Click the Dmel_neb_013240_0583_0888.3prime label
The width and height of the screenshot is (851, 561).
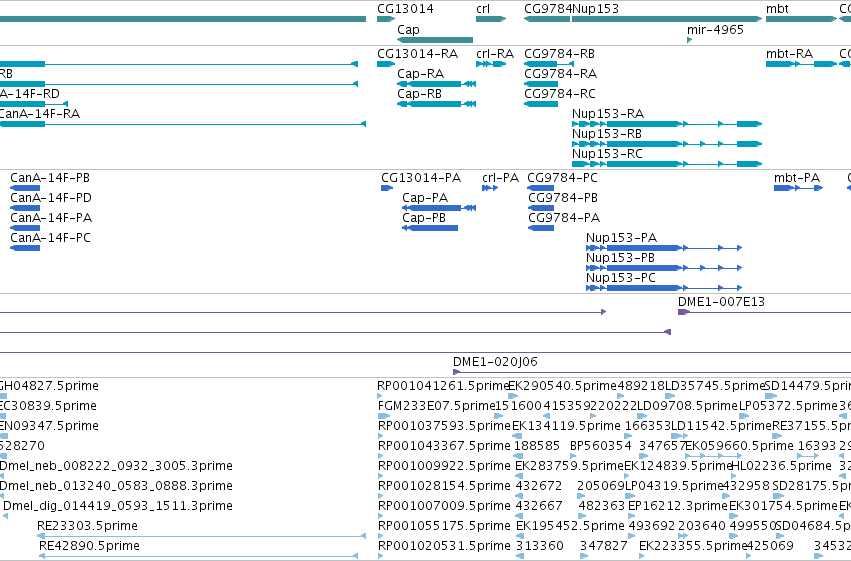(116, 486)
